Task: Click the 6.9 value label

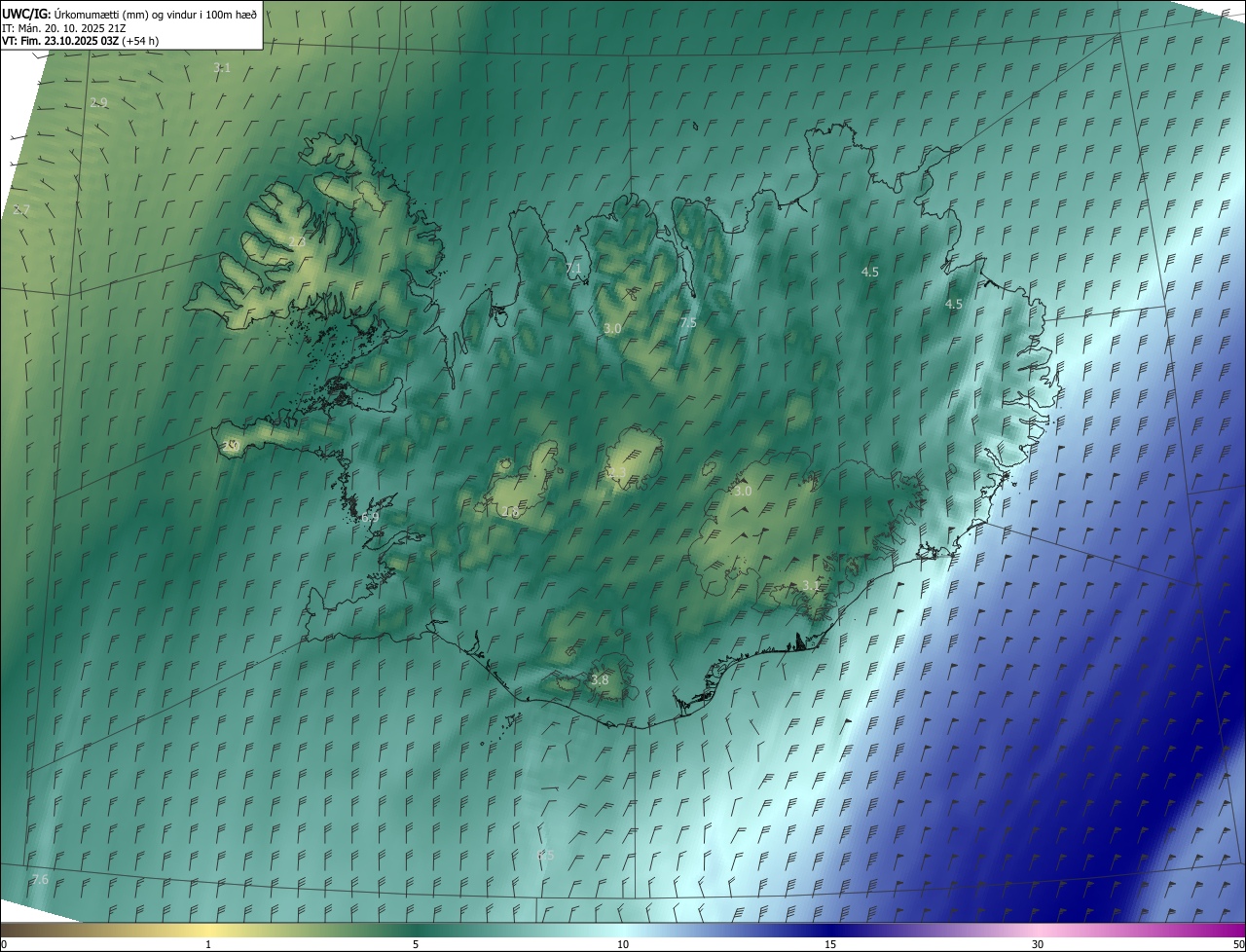Action: pos(370,518)
